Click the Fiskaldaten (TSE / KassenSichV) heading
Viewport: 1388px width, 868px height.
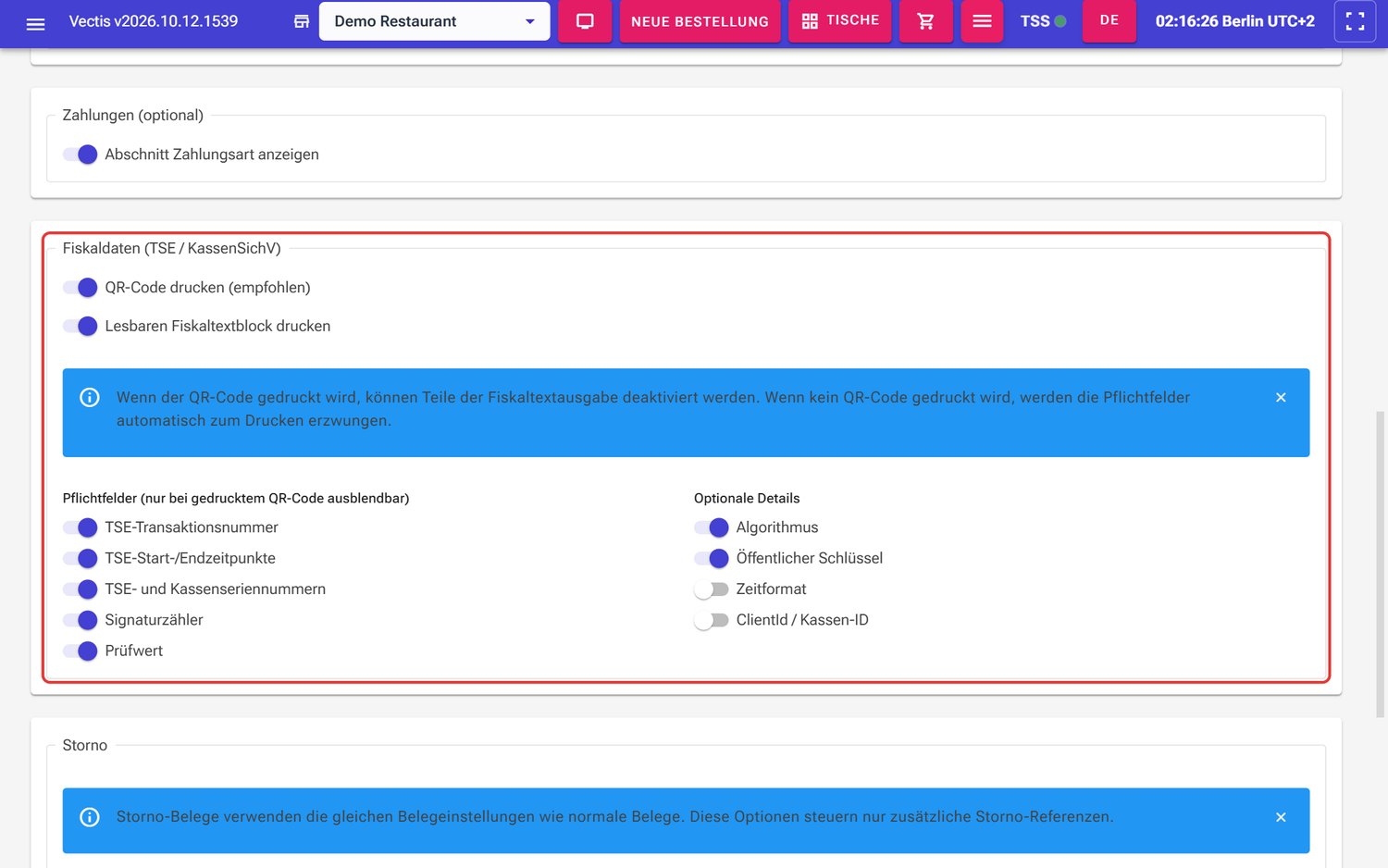172,248
